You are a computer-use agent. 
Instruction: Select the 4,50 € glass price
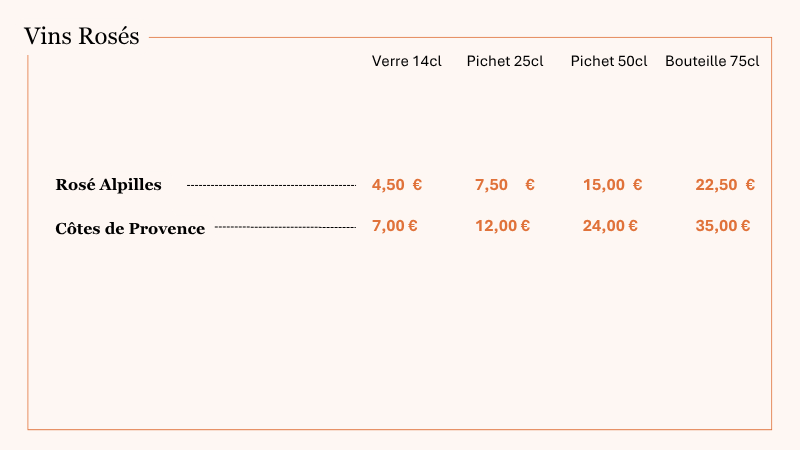coord(397,185)
